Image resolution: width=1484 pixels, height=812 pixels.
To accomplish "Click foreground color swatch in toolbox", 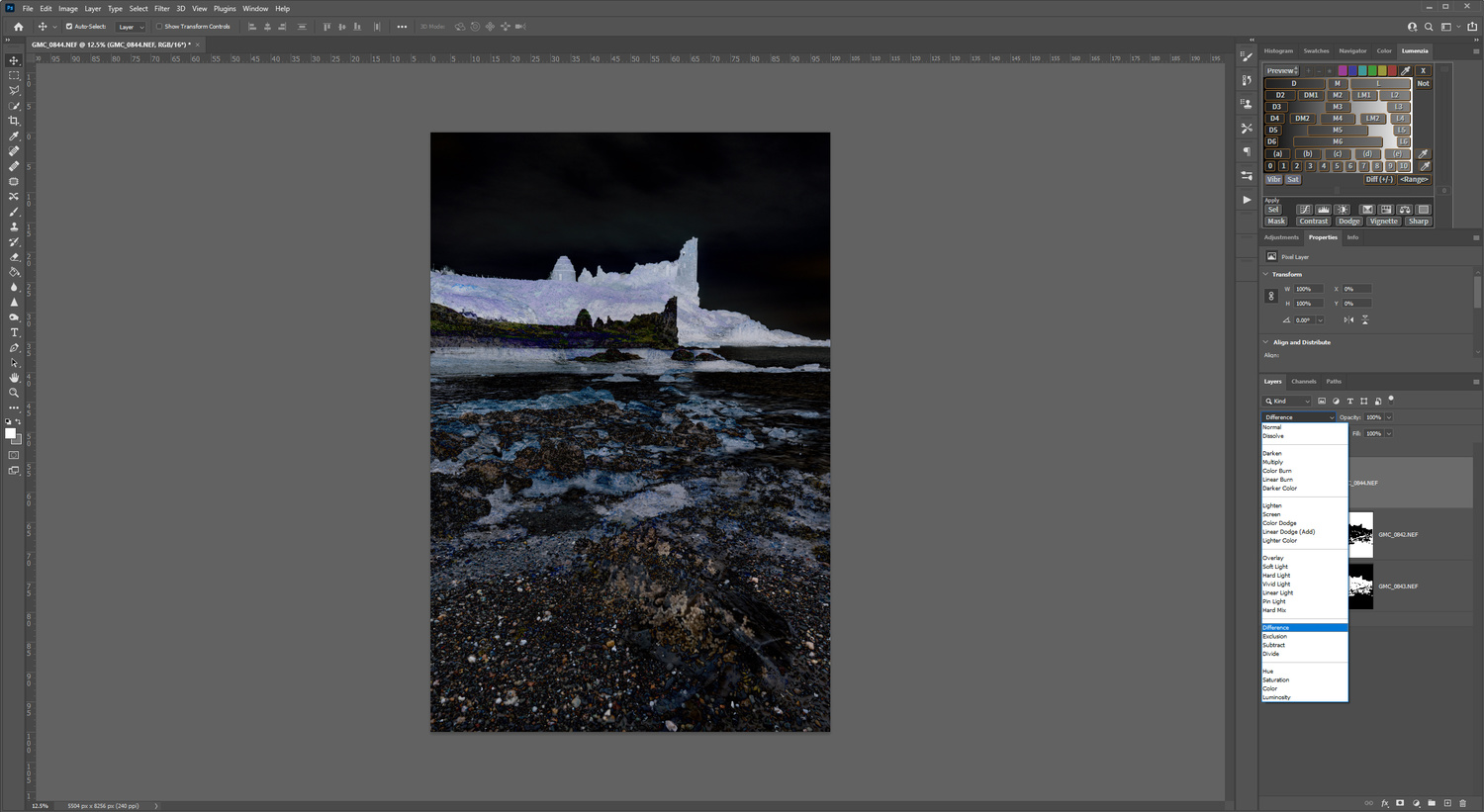I will [x=11, y=433].
